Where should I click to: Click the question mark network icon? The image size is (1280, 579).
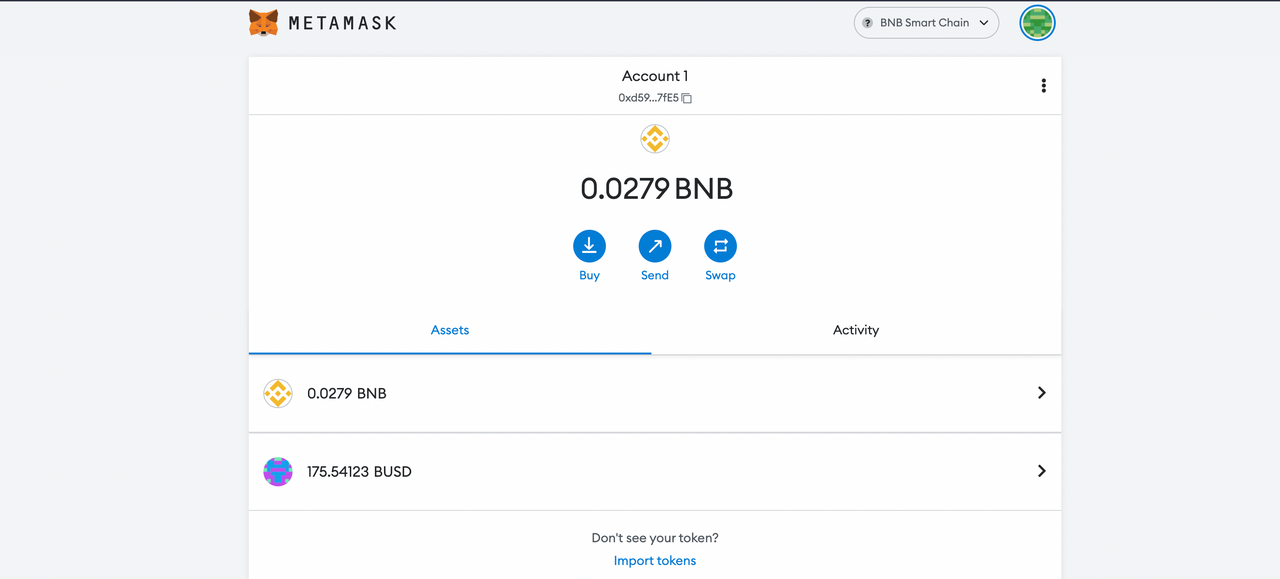click(x=867, y=23)
